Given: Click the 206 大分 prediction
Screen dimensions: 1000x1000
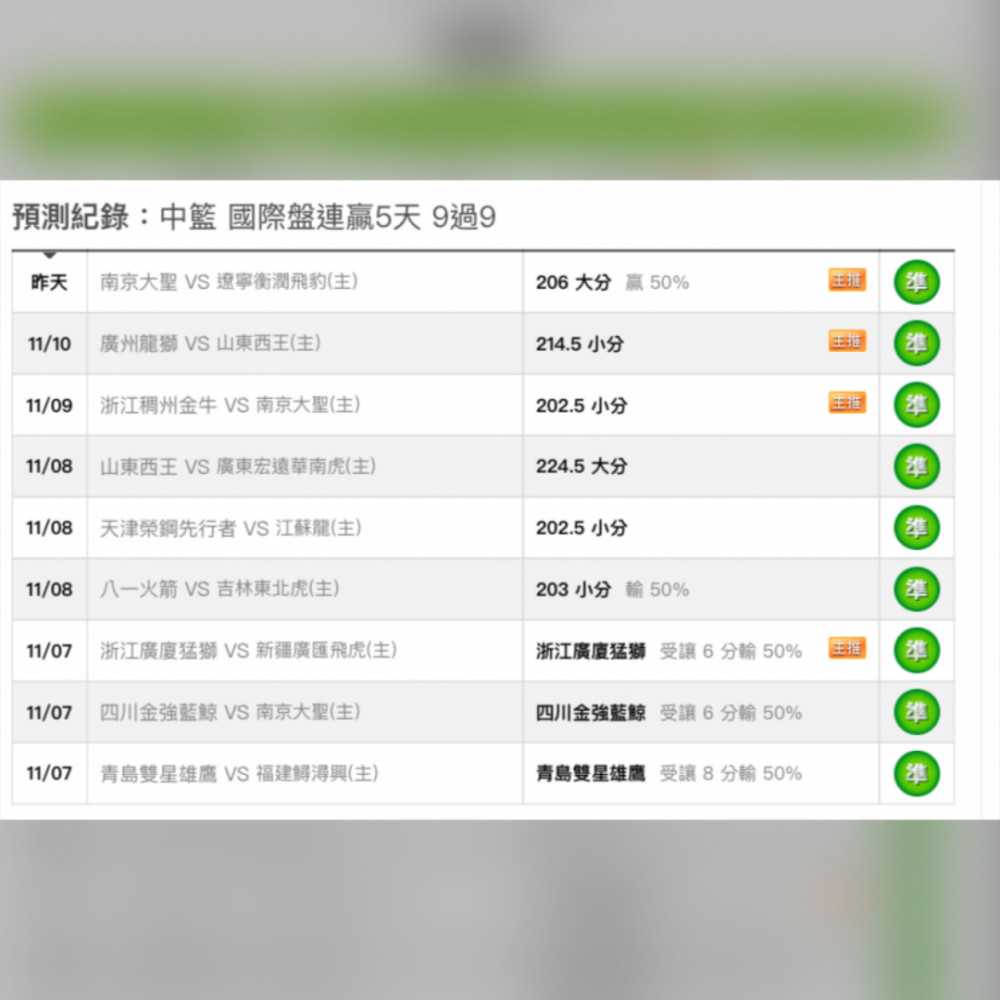Looking at the screenshot, I should coord(573,282).
